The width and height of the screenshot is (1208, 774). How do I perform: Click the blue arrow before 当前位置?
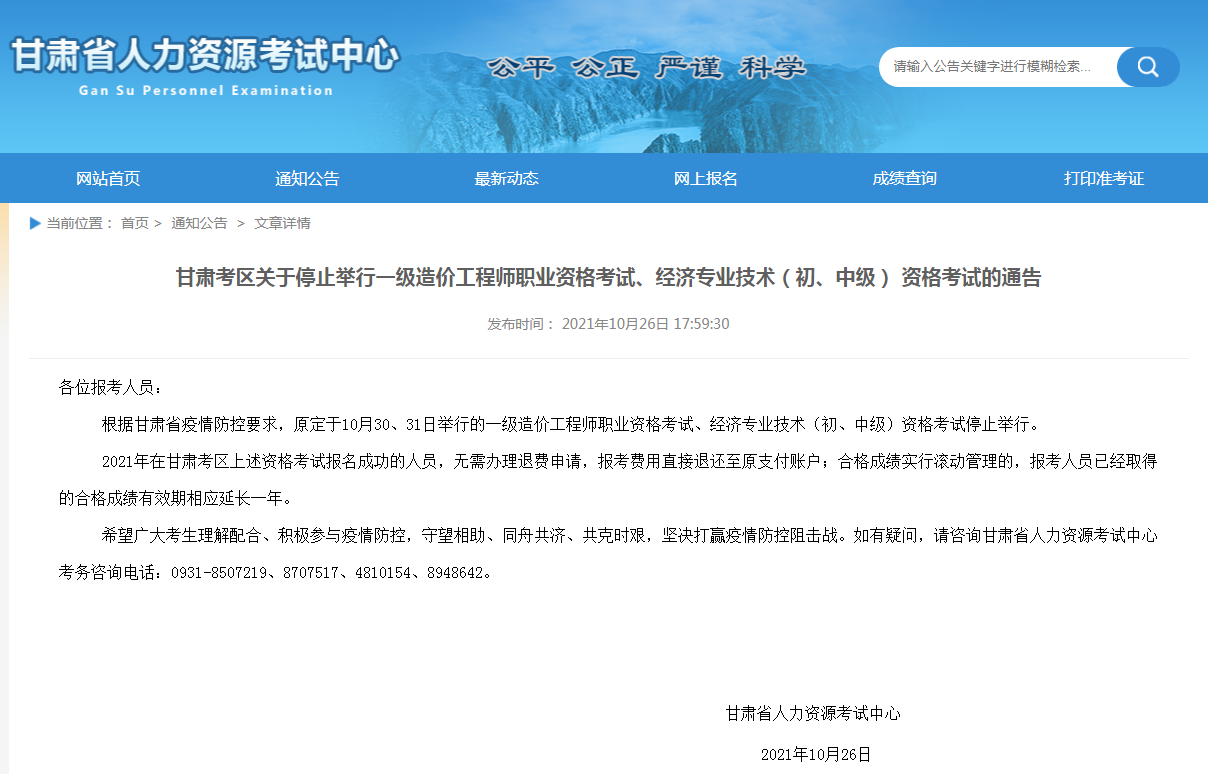[x=35, y=223]
